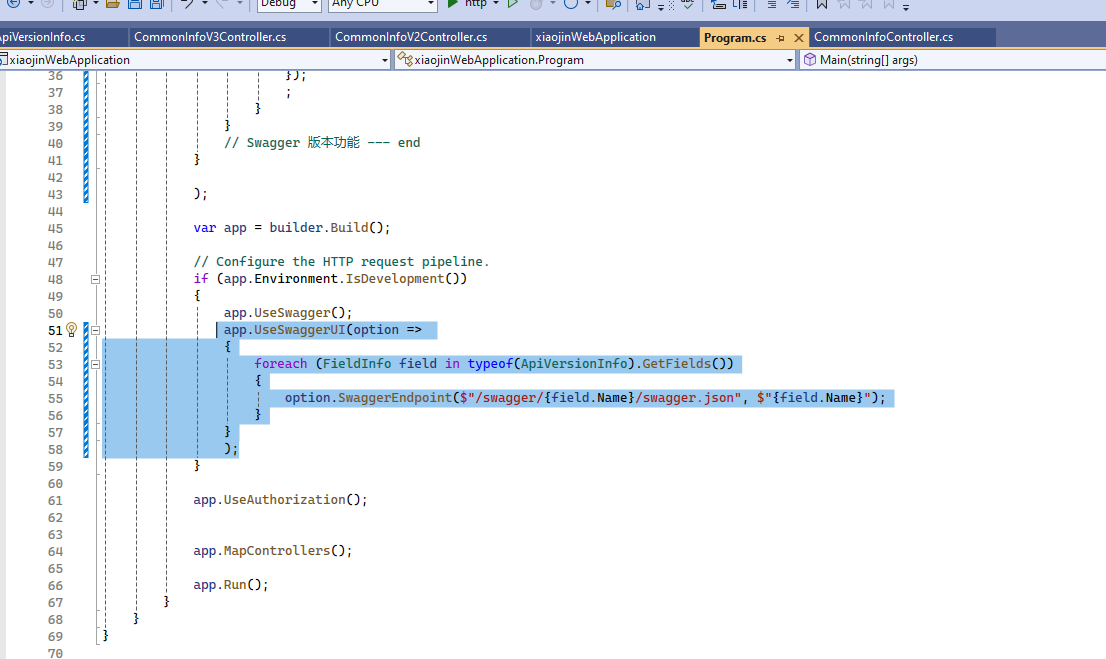Image resolution: width=1106 pixels, height=659 pixels.
Task: Undo the last edit
Action: [186, 6]
